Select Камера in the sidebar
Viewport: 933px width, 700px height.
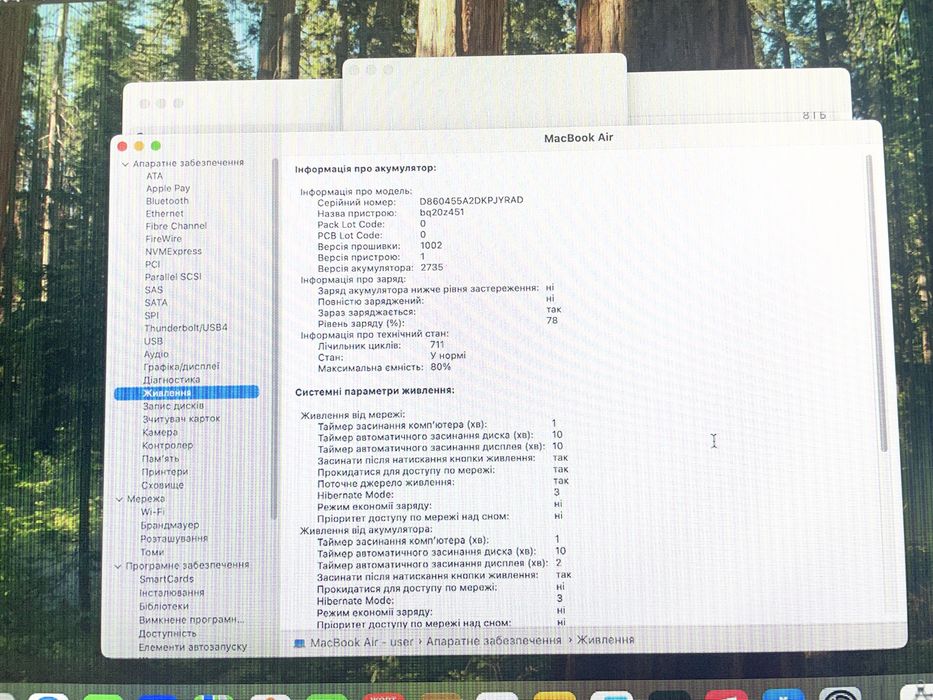pos(160,432)
